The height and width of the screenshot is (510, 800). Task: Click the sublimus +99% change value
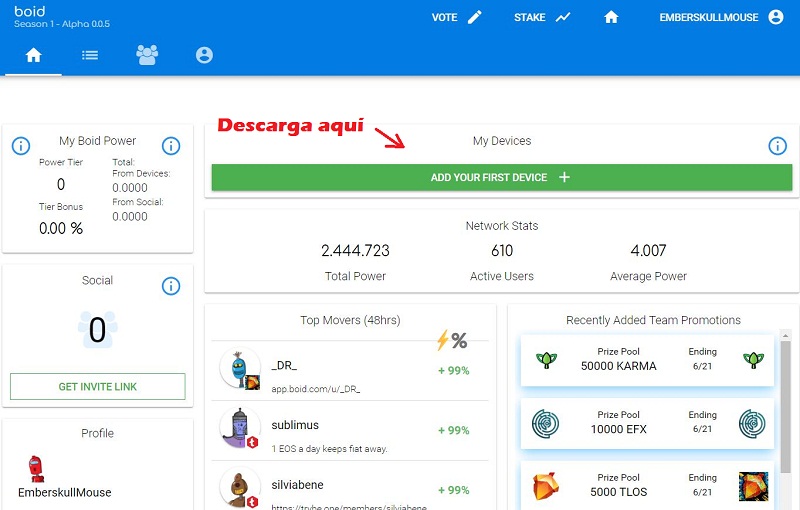coord(454,430)
